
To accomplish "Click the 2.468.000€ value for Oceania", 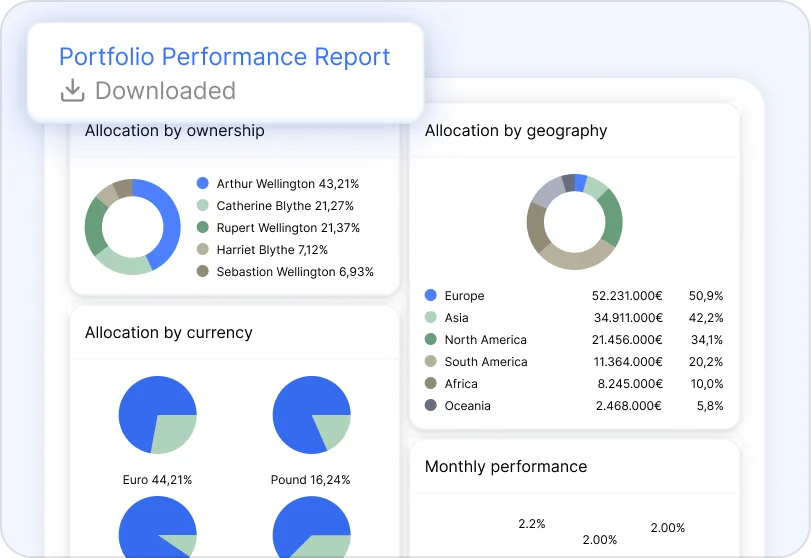I will 629,405.
